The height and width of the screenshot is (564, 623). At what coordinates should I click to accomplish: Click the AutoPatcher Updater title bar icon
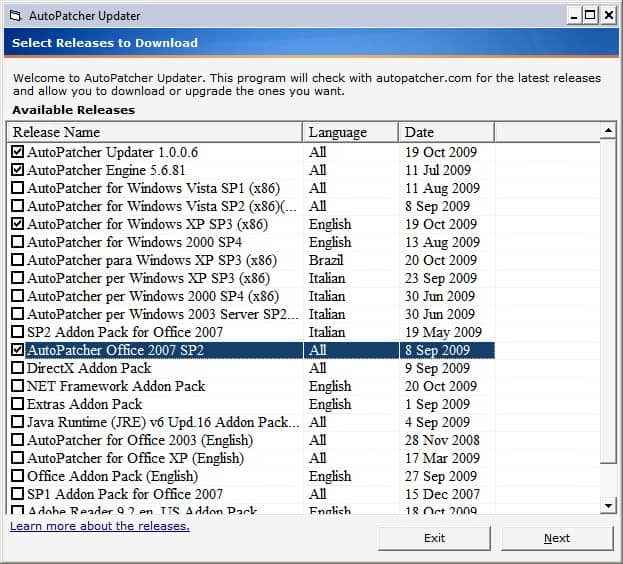tap(14, 16)
